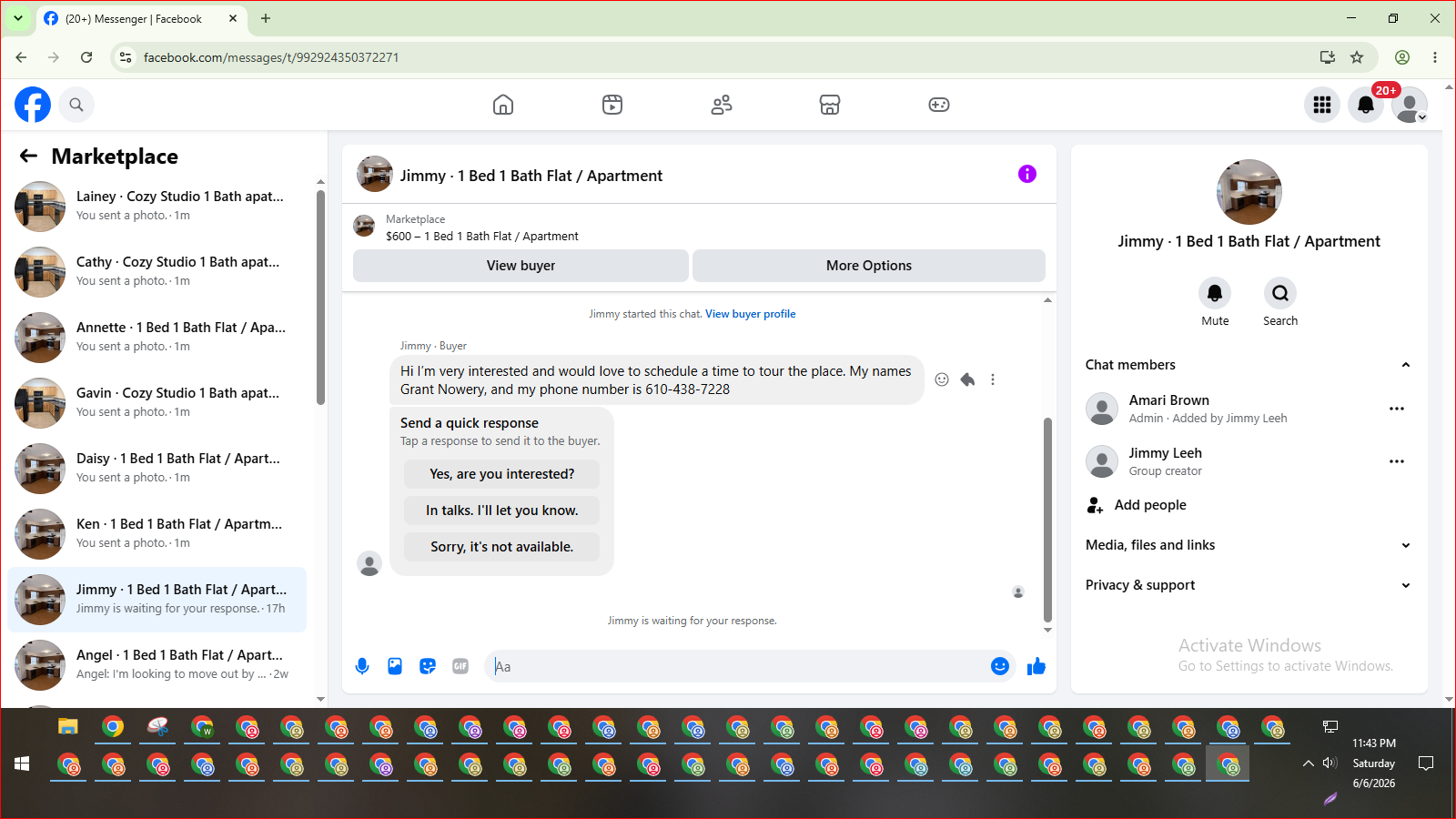The image size is (1456, 819).
Task: Expand the Privacy & support section
Action: click(1249, 585)
